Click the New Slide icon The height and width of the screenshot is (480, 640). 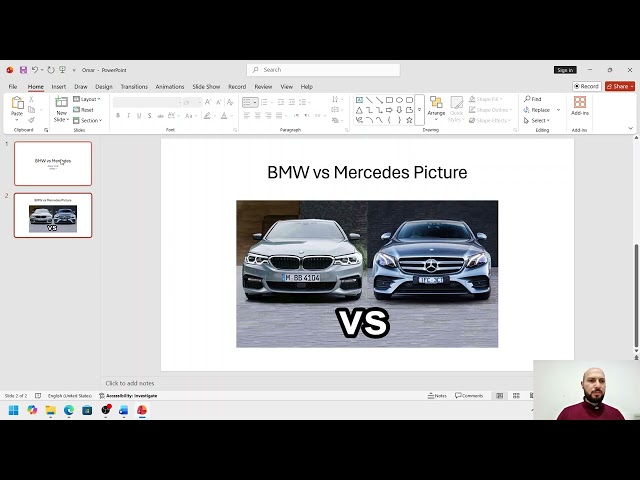[x=61, y=102]
